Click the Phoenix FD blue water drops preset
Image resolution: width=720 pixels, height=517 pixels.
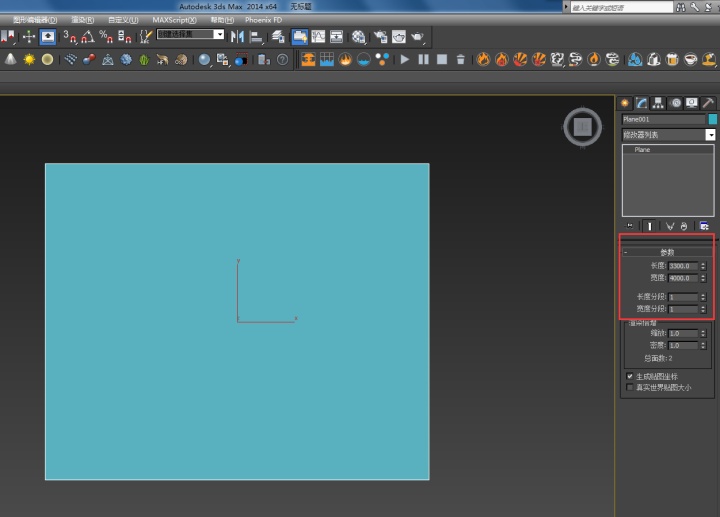coord(635,59)
